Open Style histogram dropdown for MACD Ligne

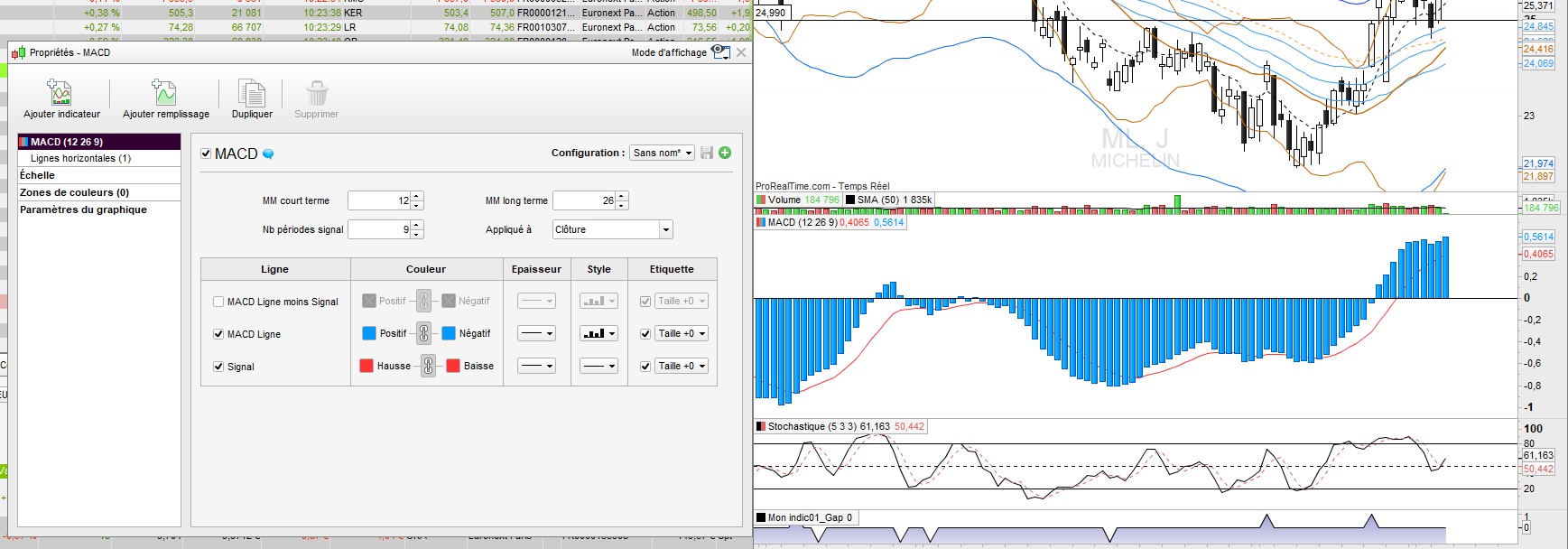click(598, 333)
